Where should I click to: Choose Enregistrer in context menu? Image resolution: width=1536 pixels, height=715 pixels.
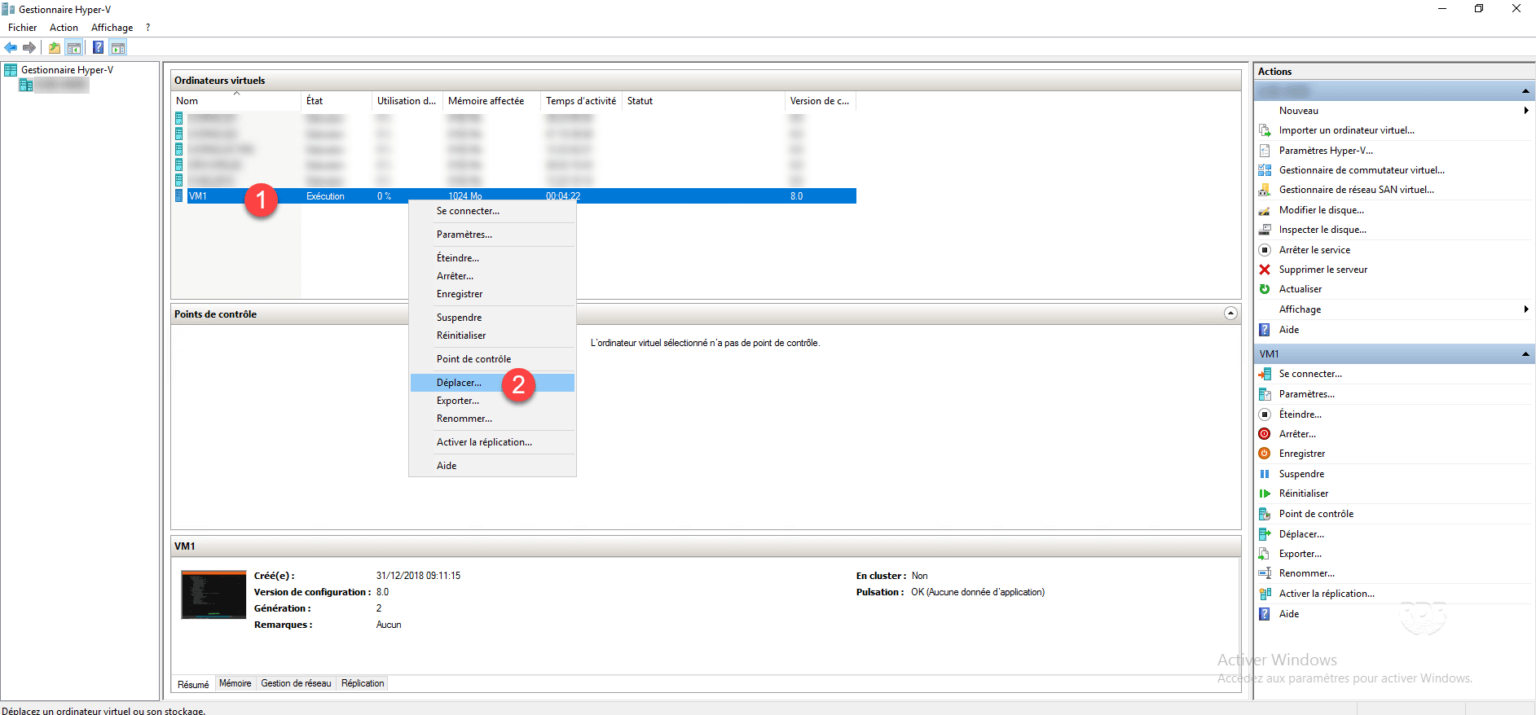pos(492,294)
